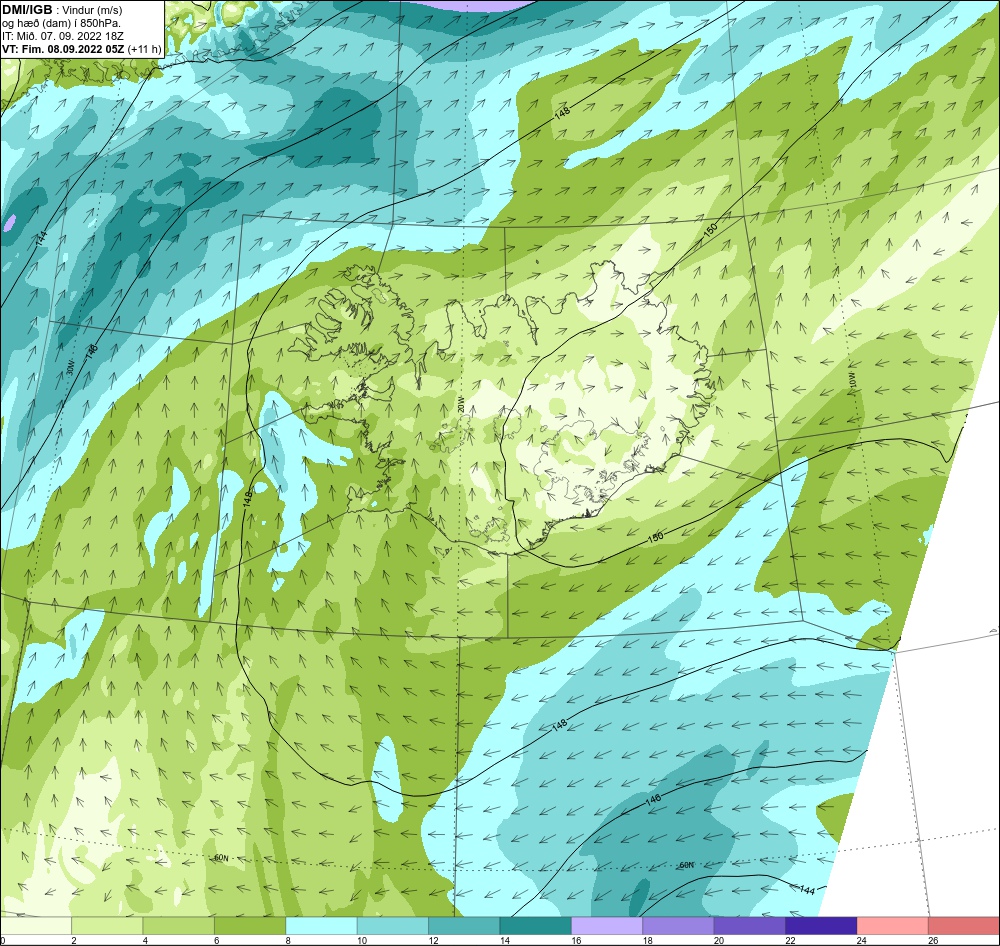Select the 20–22 m/s violet legend swatch
Viewport: 1000px width, 946px height.
click(750, 925)
